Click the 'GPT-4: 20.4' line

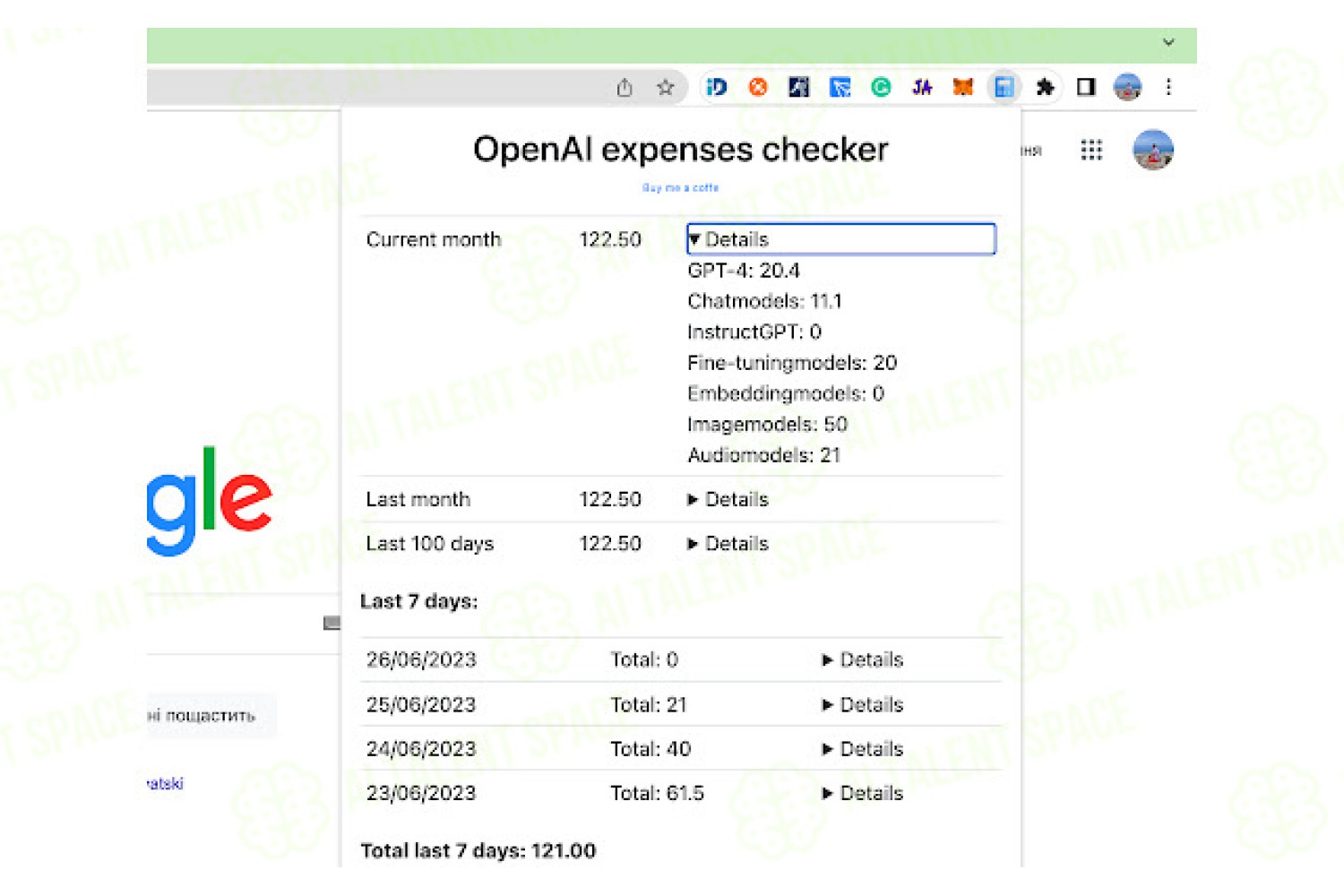pos(744,271)
